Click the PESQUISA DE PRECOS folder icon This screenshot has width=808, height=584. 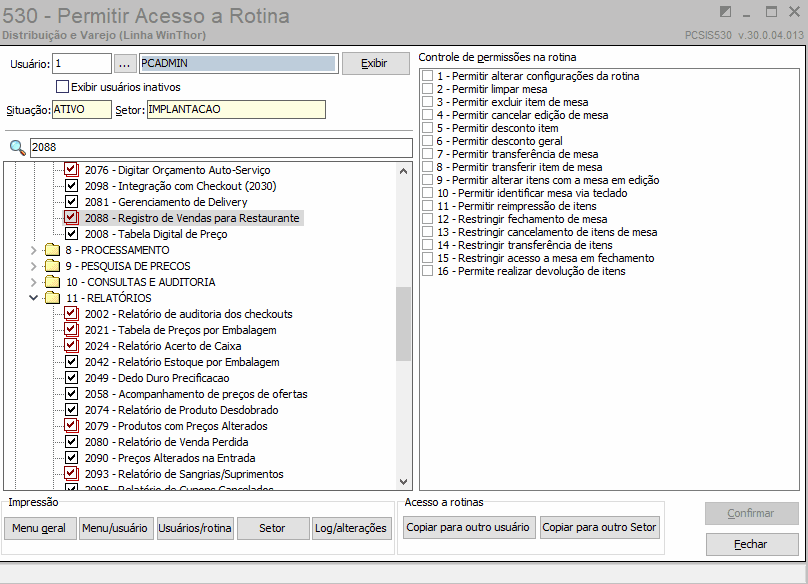[52, 266]
